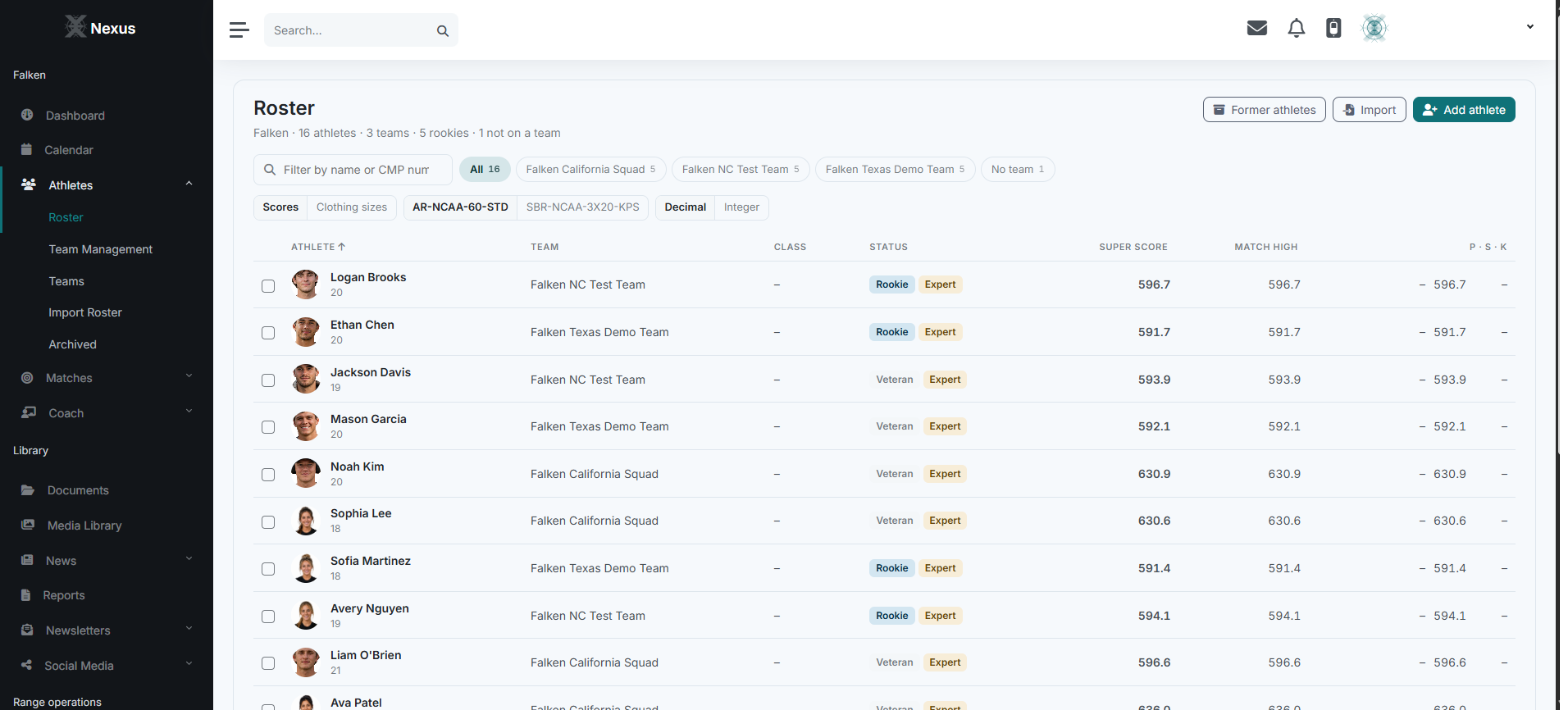Open the user profile avatar
Image resolution: width=1560 pixels, height=710 pixels.
[1374, 28]
